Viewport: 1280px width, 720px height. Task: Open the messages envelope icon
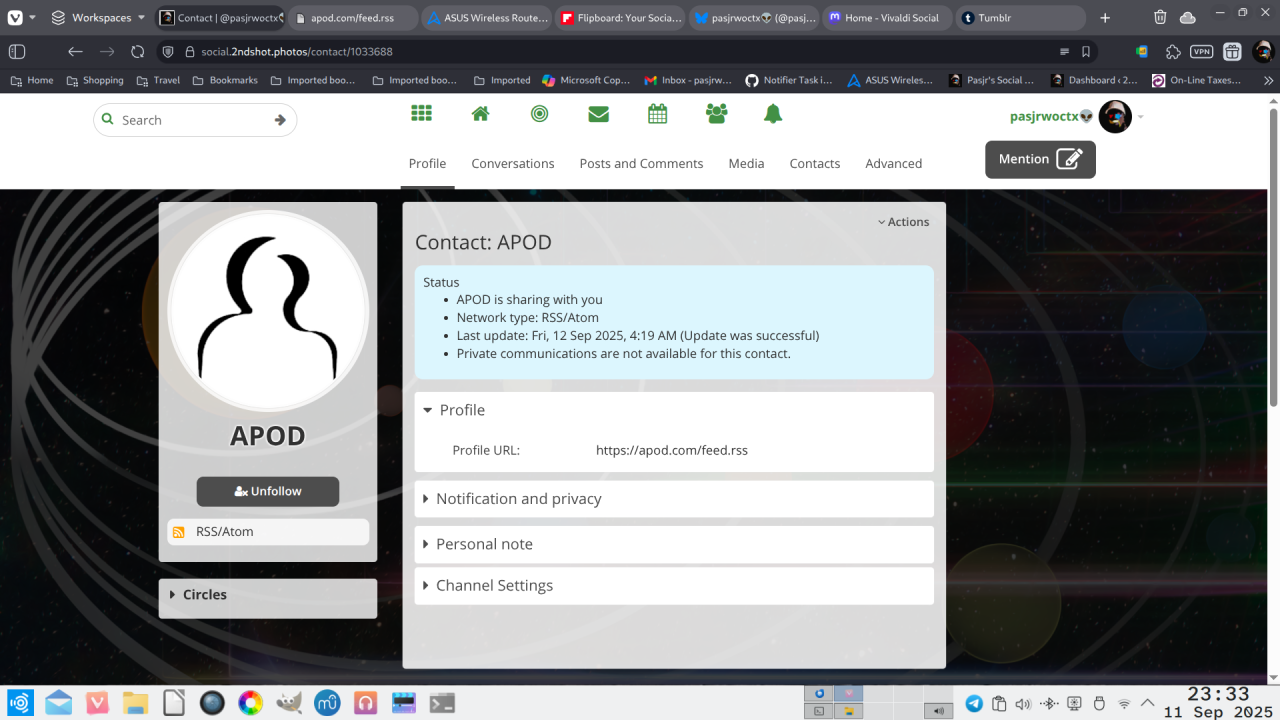point(598,114)
